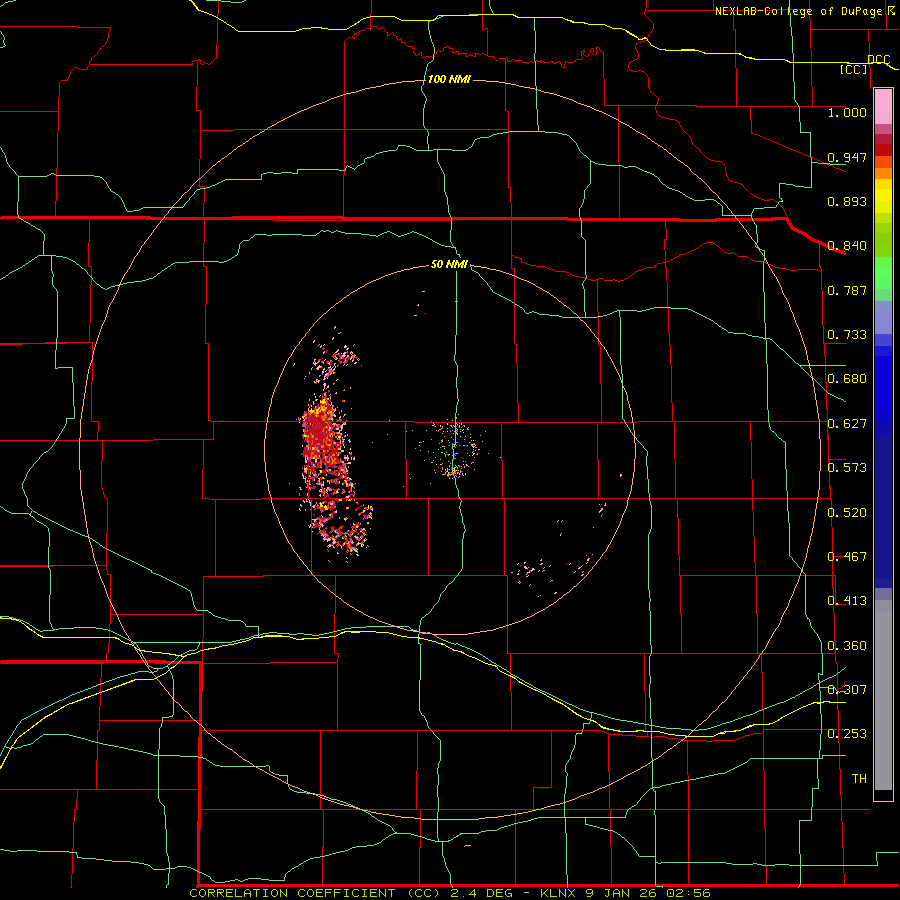Click the 9 JAN 26 02:56 timestamp

click(648, 893)
